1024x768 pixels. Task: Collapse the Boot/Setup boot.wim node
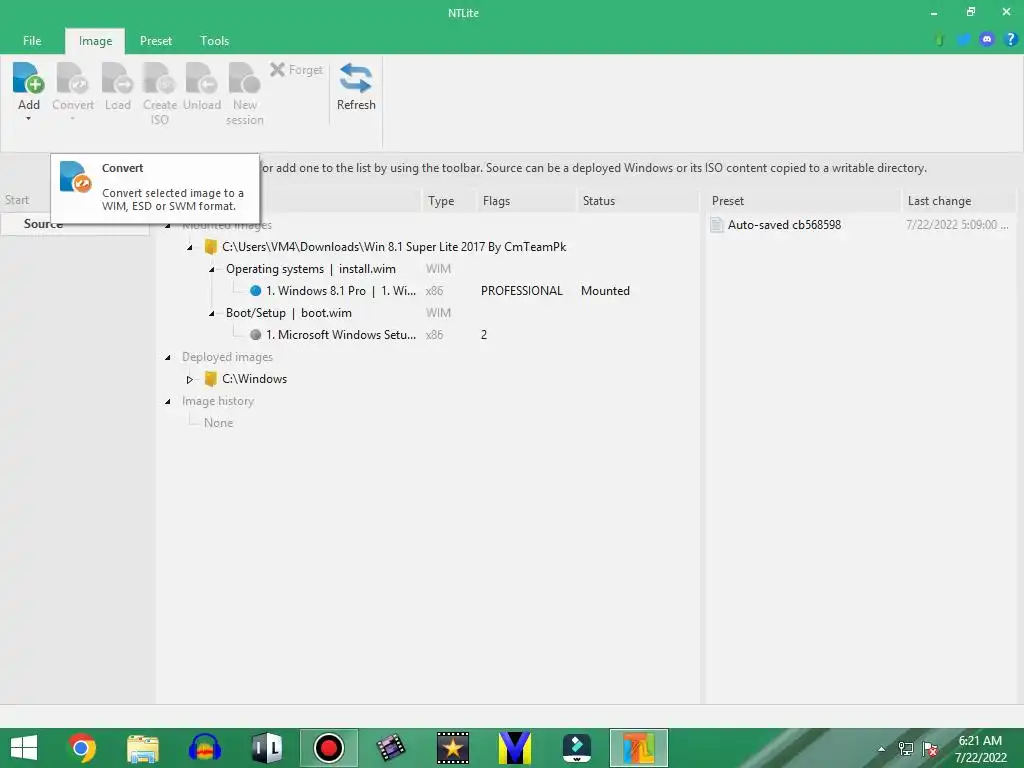pos(212,313)
